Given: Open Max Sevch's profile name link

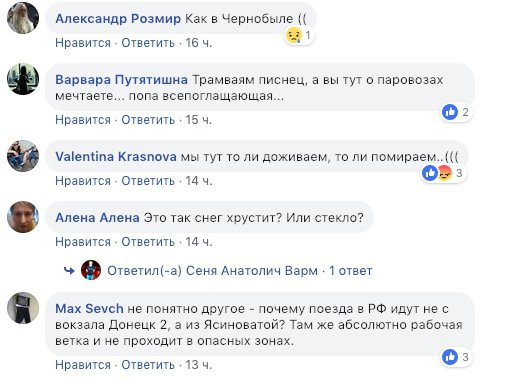Looking at the screenshot, I should coord(89,308).
